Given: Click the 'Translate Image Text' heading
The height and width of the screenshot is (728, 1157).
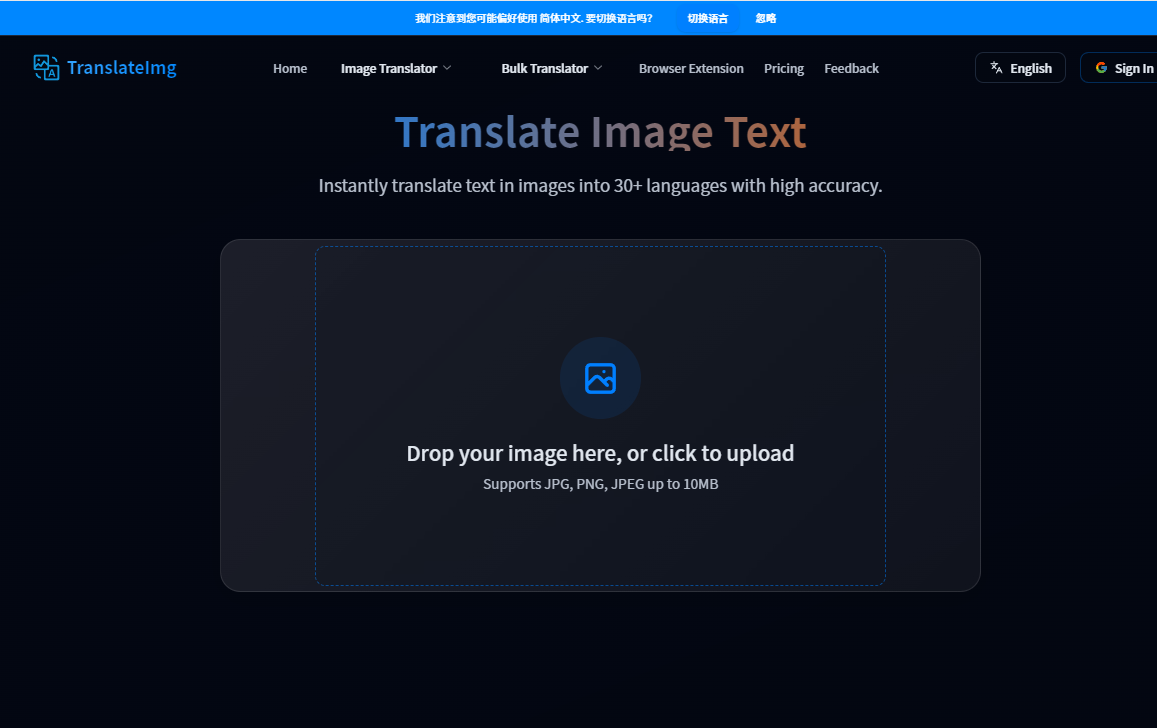Looking at the screenshot, I should (x=600, y=133).
